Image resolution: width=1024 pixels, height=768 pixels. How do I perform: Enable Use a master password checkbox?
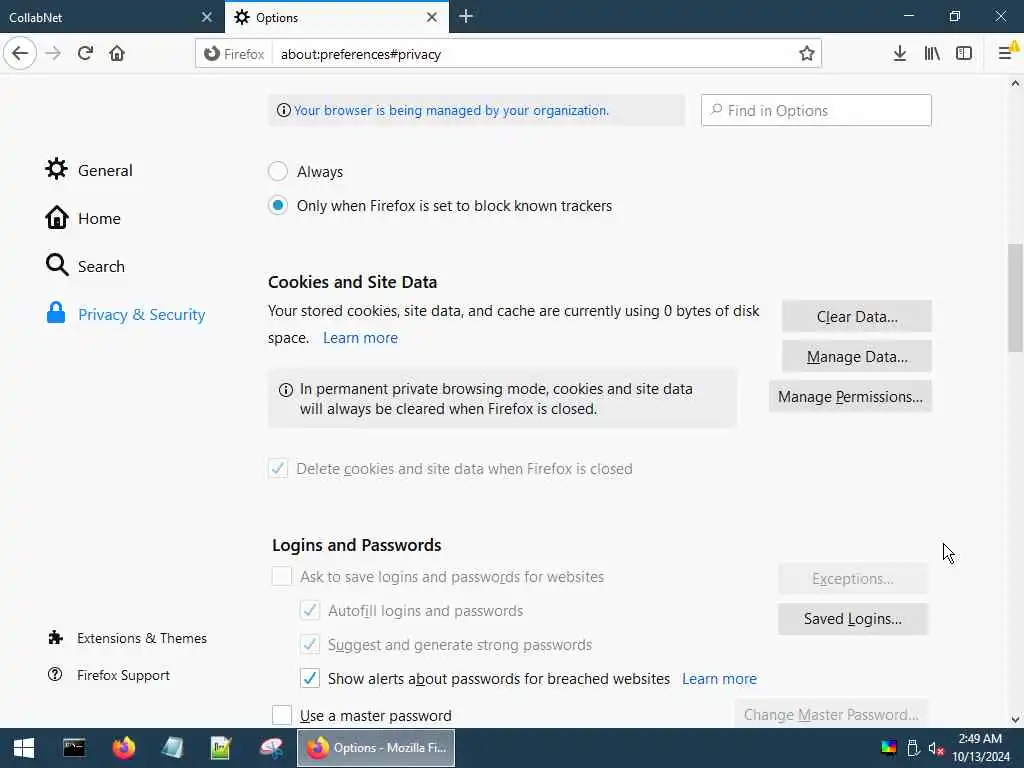coord(281,715)
